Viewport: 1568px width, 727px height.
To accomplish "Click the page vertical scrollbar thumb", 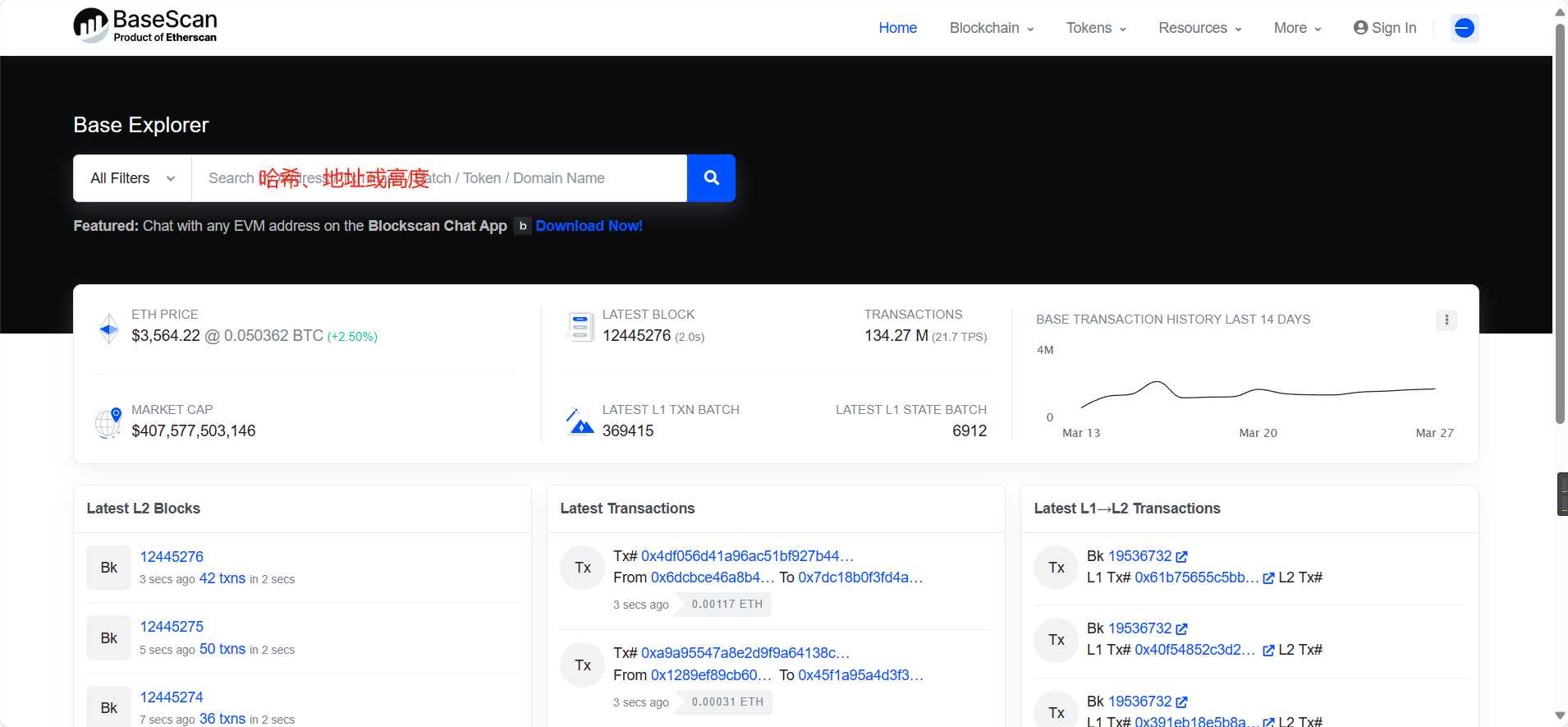I will (1560, 223).
